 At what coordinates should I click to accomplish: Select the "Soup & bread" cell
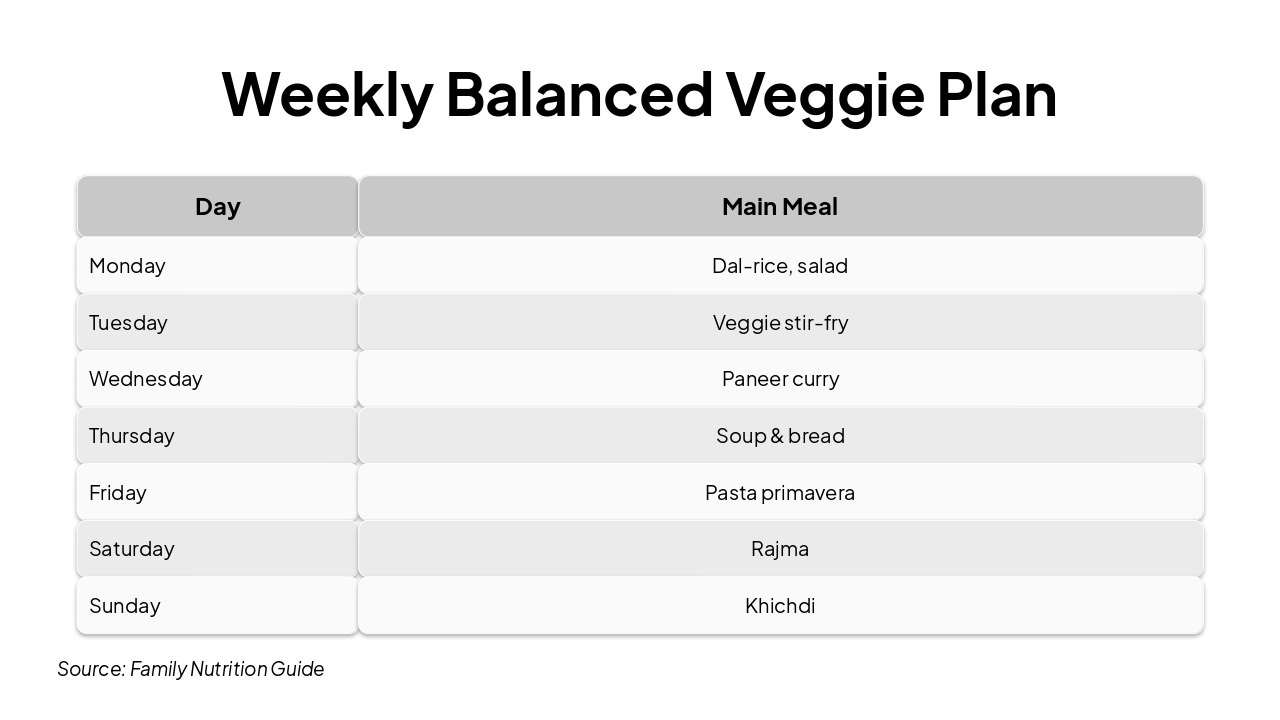coord(780,436)
